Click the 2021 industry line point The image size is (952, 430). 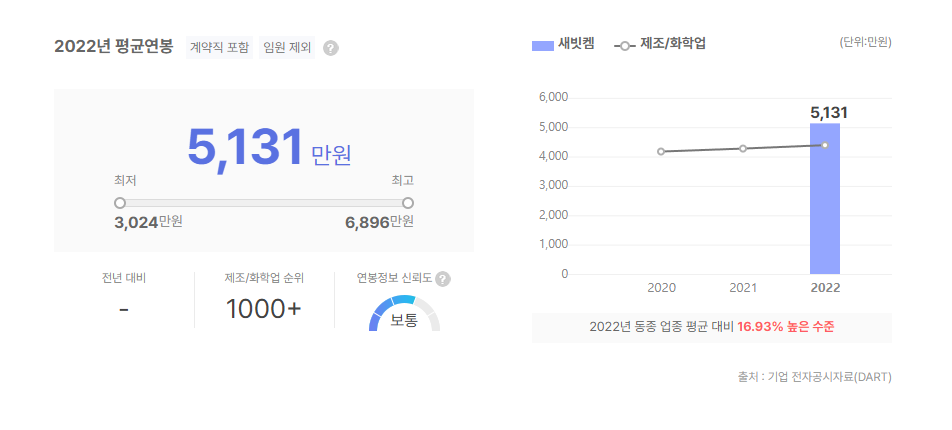pyautogui.click(x=743, y=148)
